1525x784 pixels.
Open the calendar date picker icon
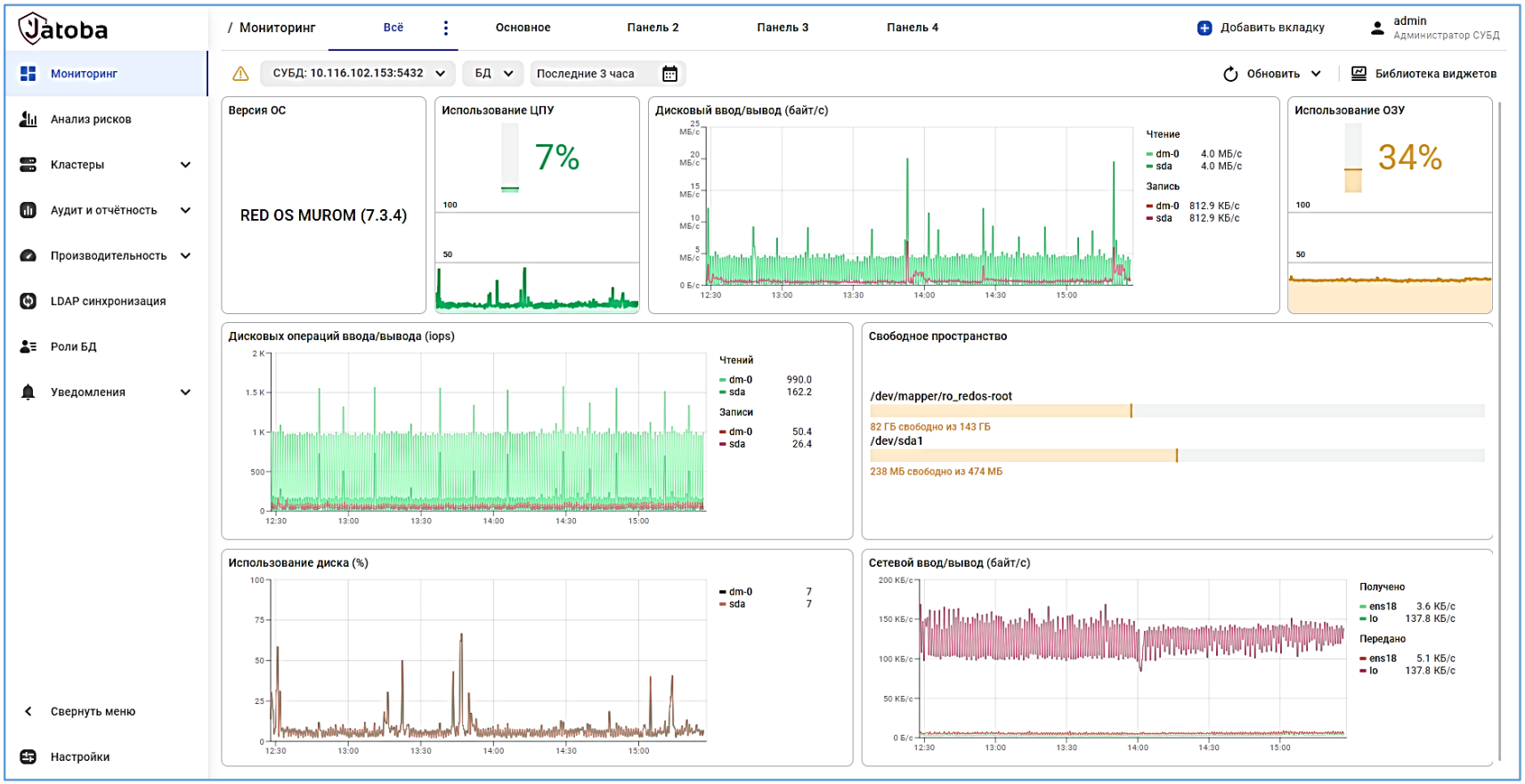[669, 74]
